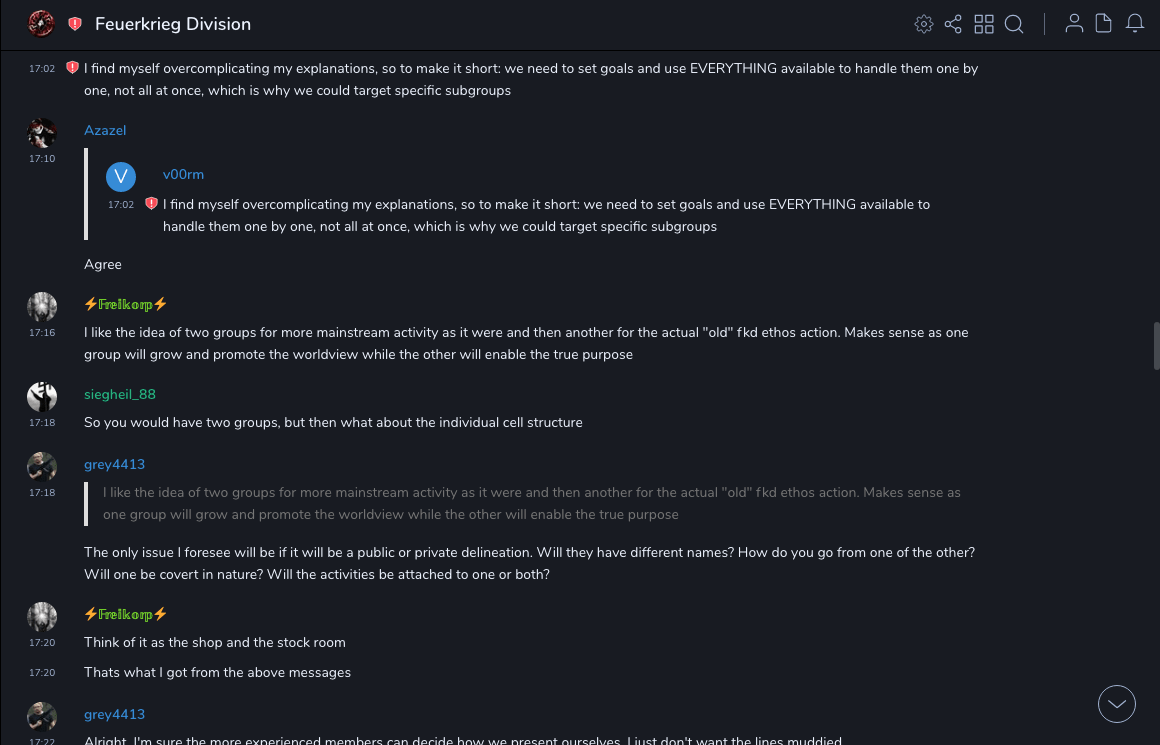
Task: Open the settings gear in the header
Action: (924, 24)
